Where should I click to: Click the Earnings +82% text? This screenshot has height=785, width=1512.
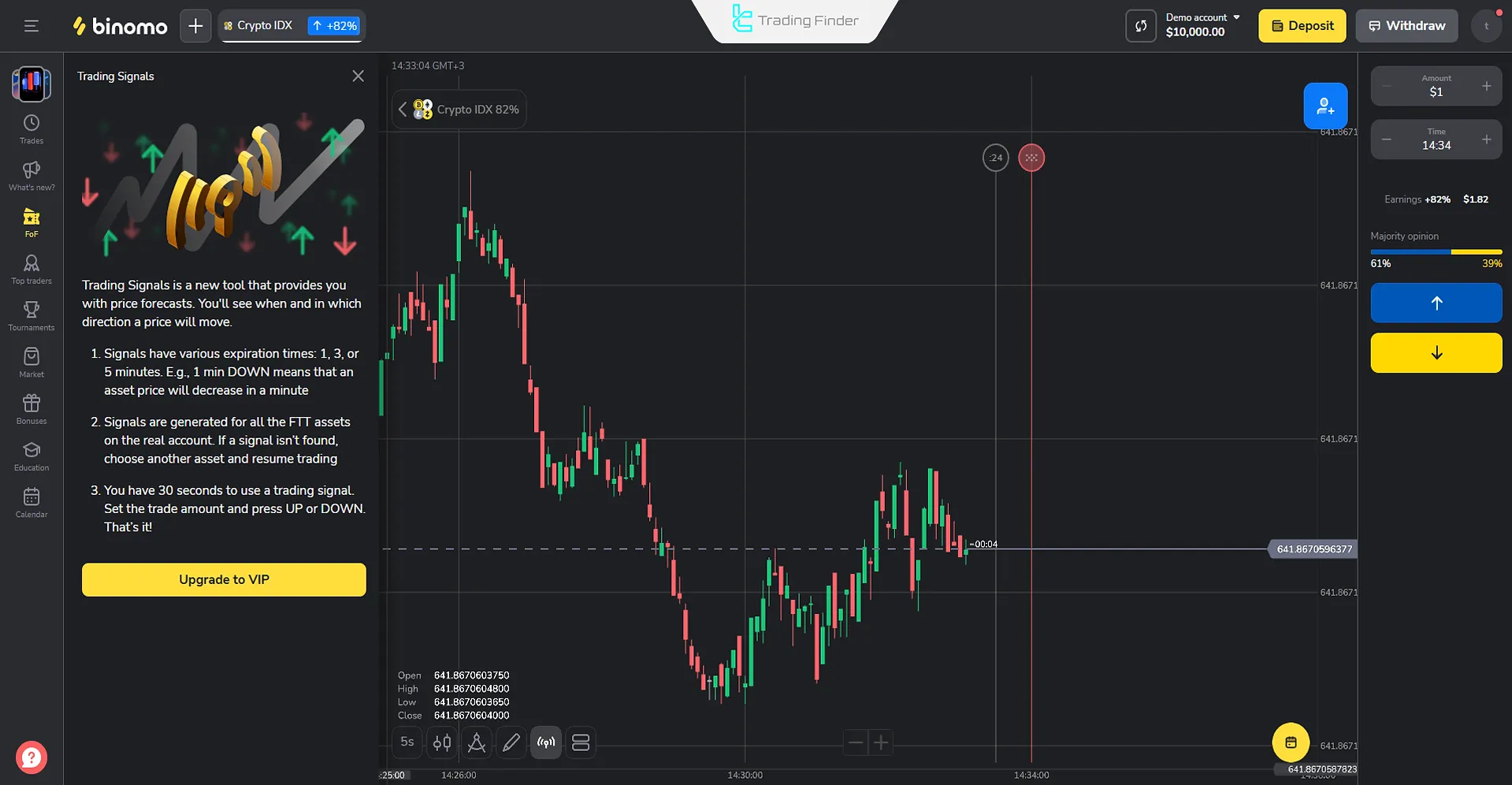(x=1417, y=199)
